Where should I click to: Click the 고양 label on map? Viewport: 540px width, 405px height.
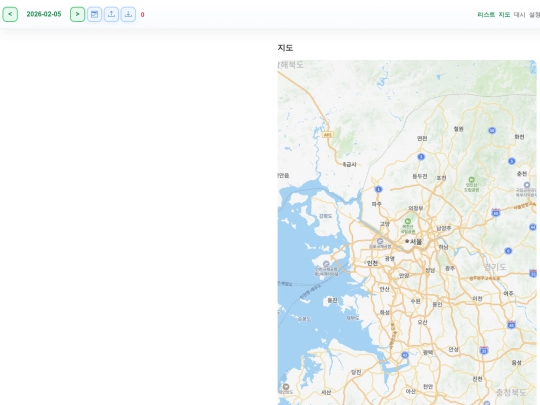(385, 224)
